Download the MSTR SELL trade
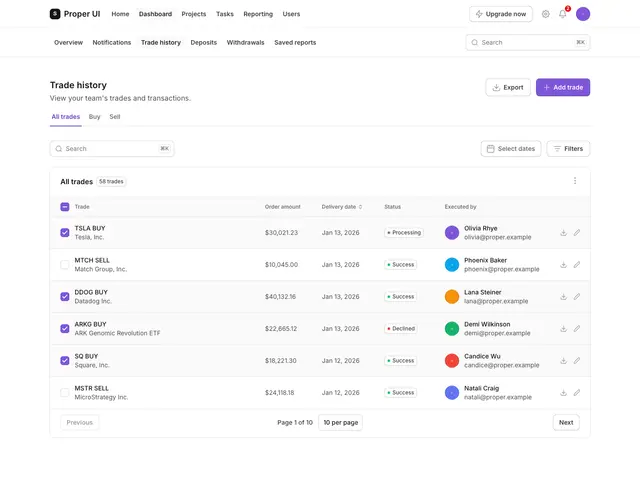This screenshot has width=640, height=480. [563, 393]
